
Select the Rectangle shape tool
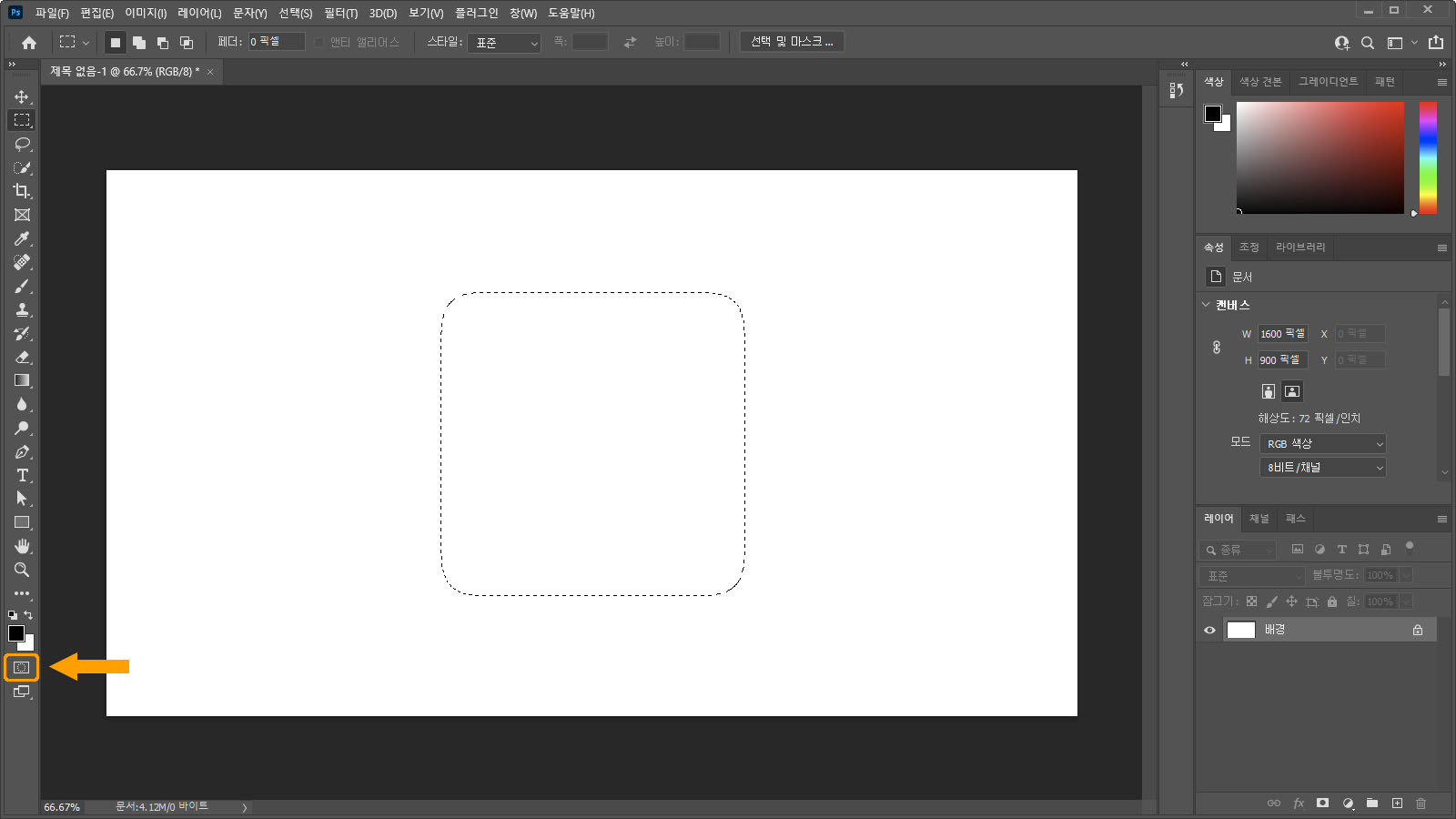[x=22, y=522]
